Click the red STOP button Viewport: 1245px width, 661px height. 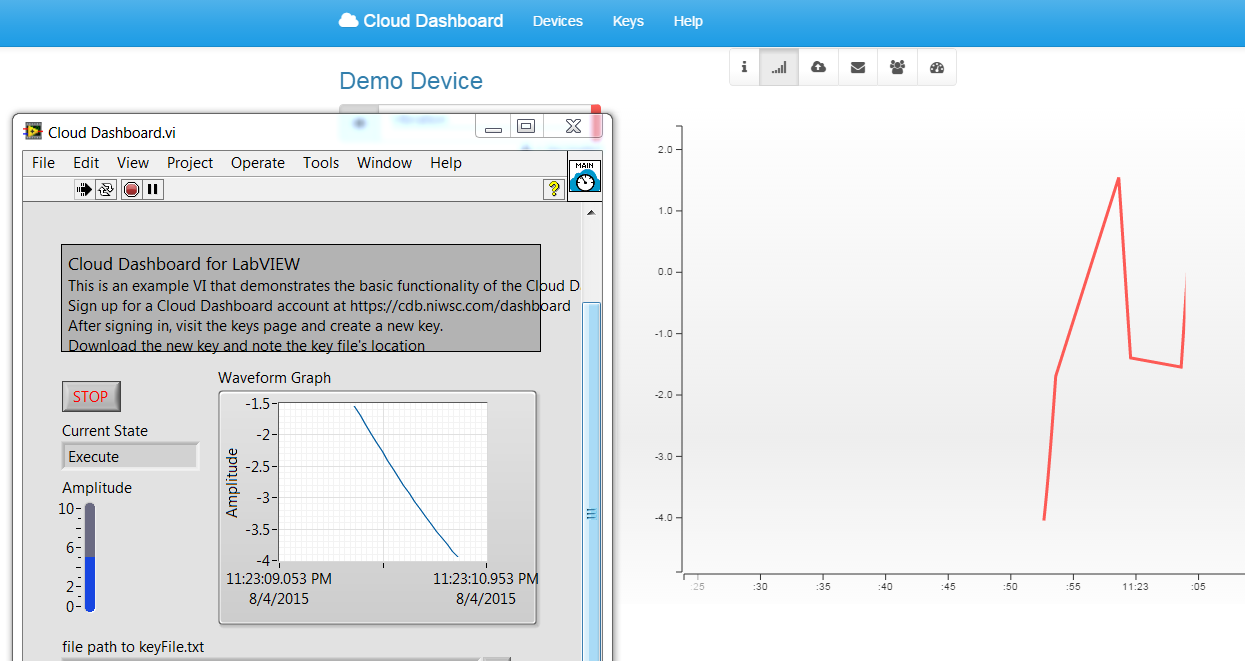point(91,397)
